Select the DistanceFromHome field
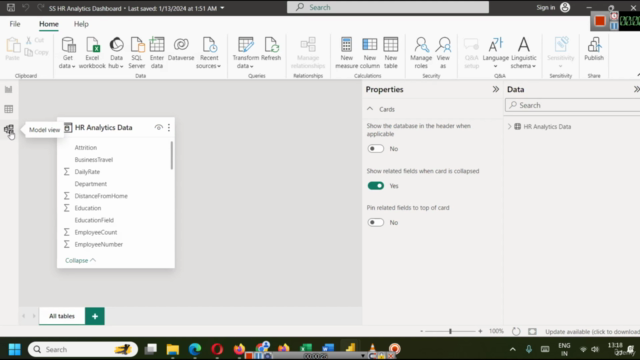 (x=101, y=196)
